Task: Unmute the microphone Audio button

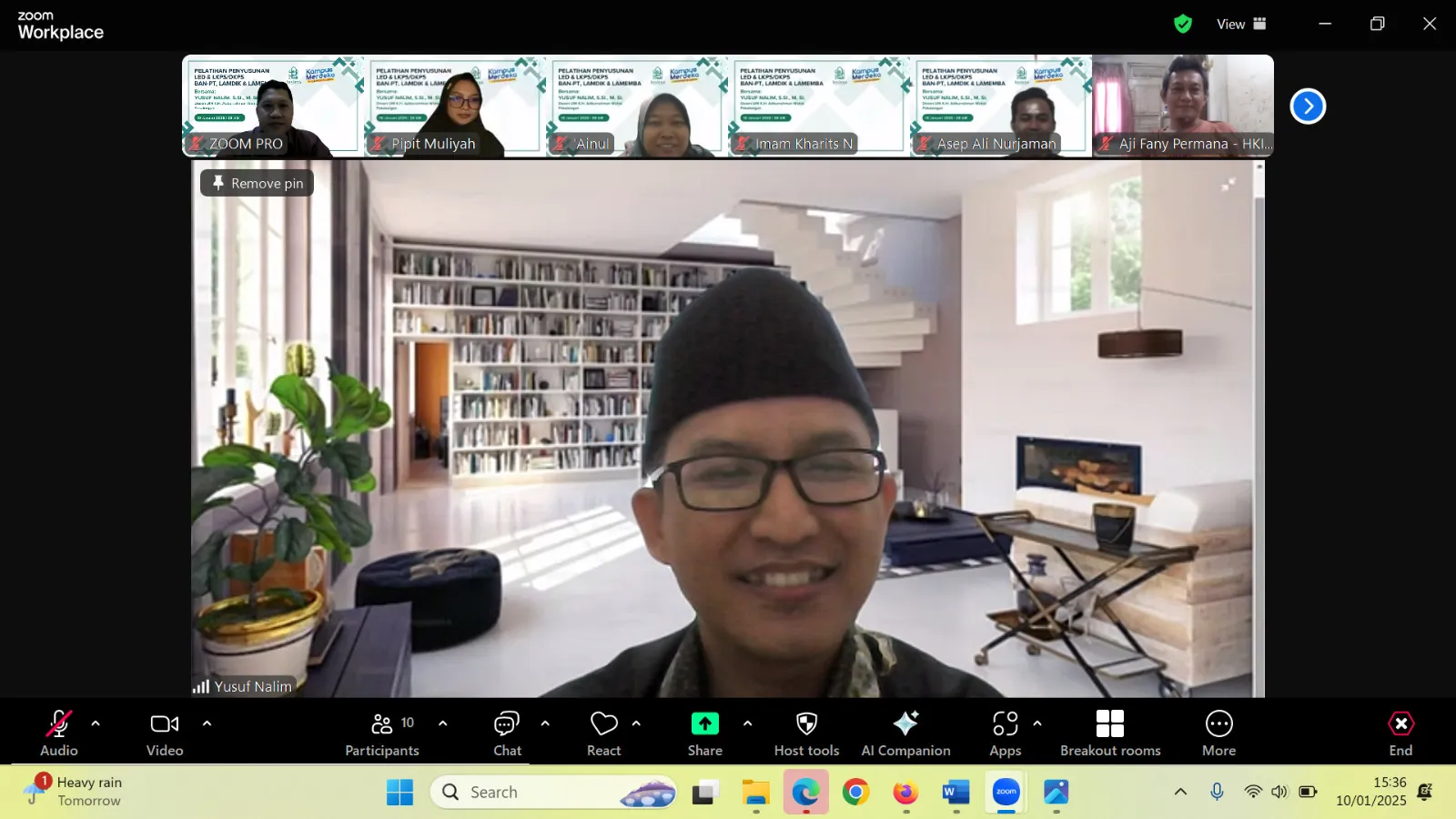Action: point(59,733)
